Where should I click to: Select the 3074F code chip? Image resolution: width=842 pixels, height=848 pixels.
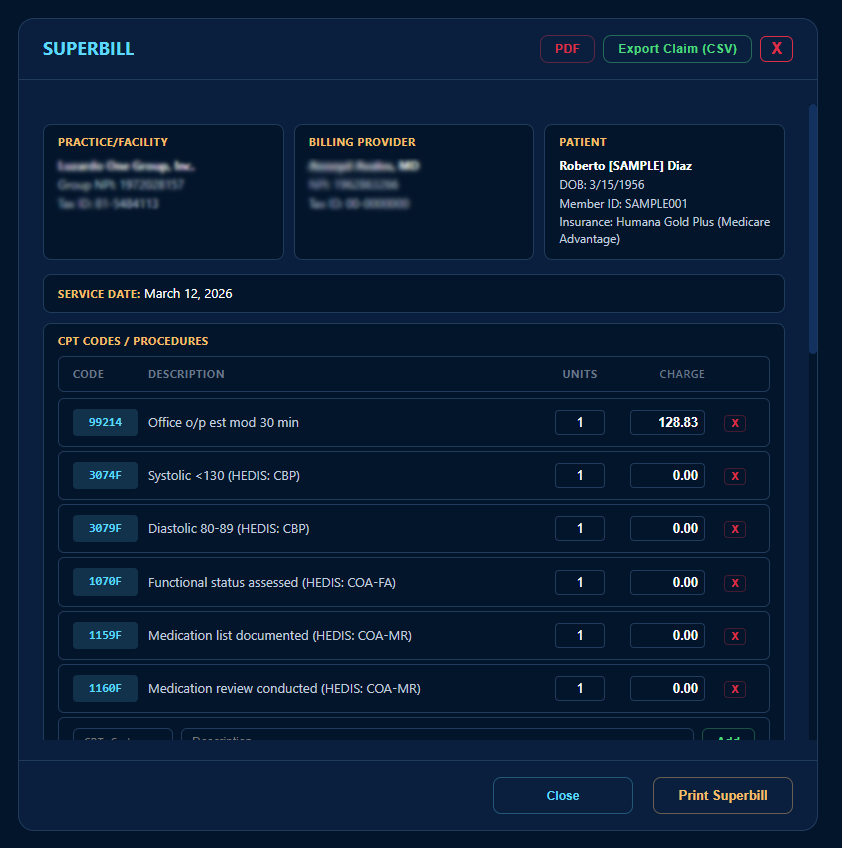pyautogui.click(x=104, y=475)
